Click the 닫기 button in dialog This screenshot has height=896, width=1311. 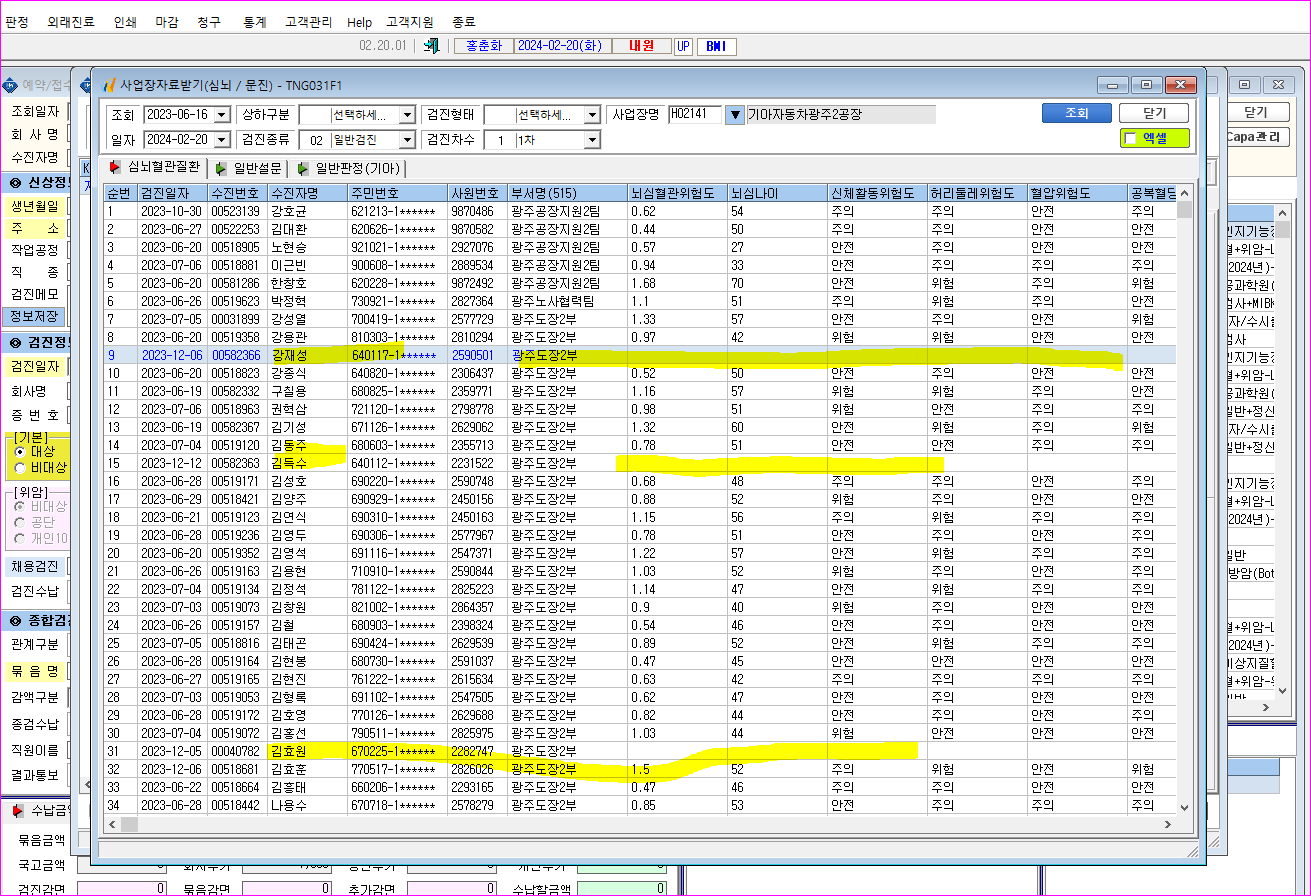(x=1153, y=113)
